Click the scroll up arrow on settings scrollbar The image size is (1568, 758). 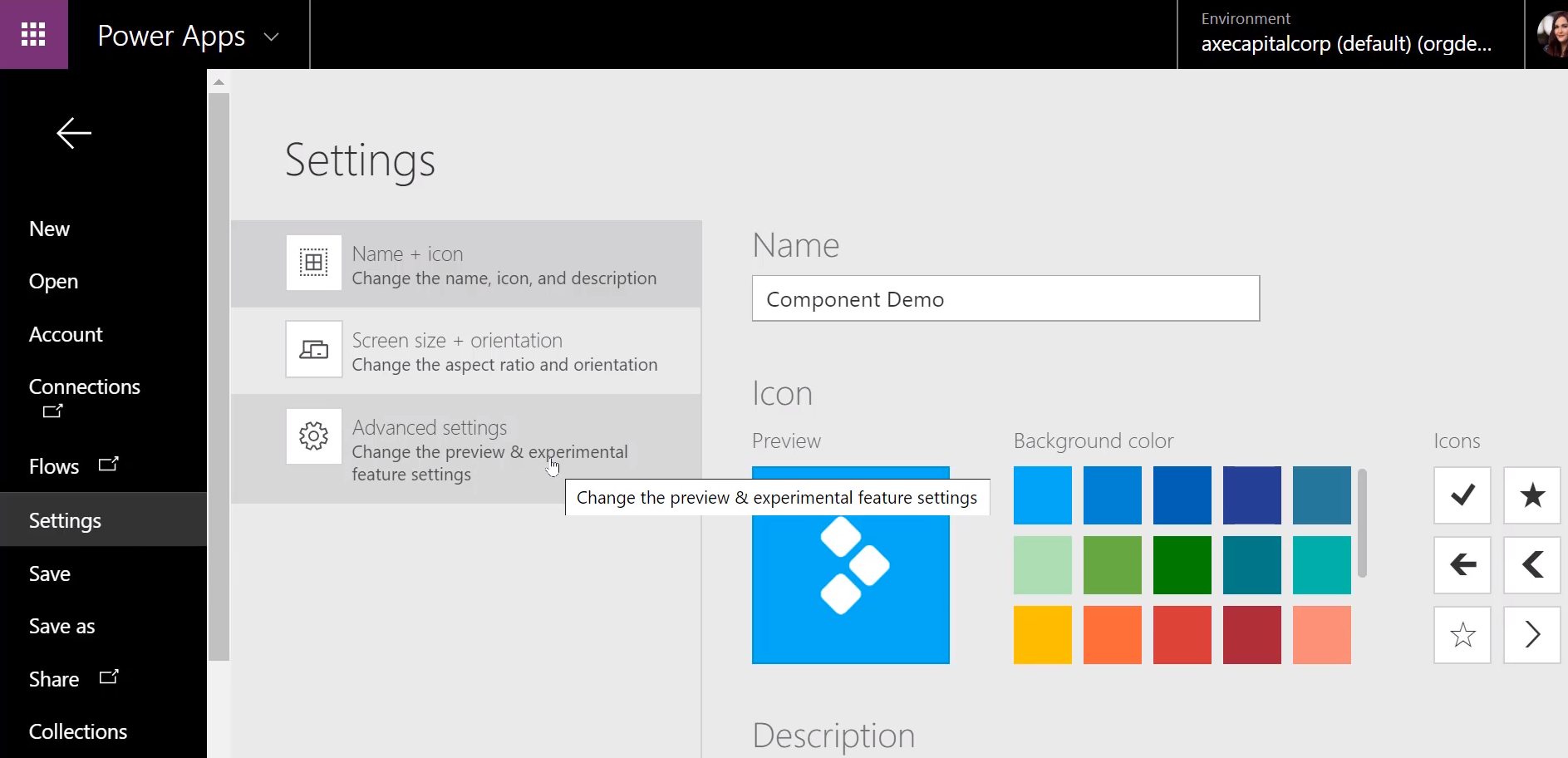click(x=219, y=81)
